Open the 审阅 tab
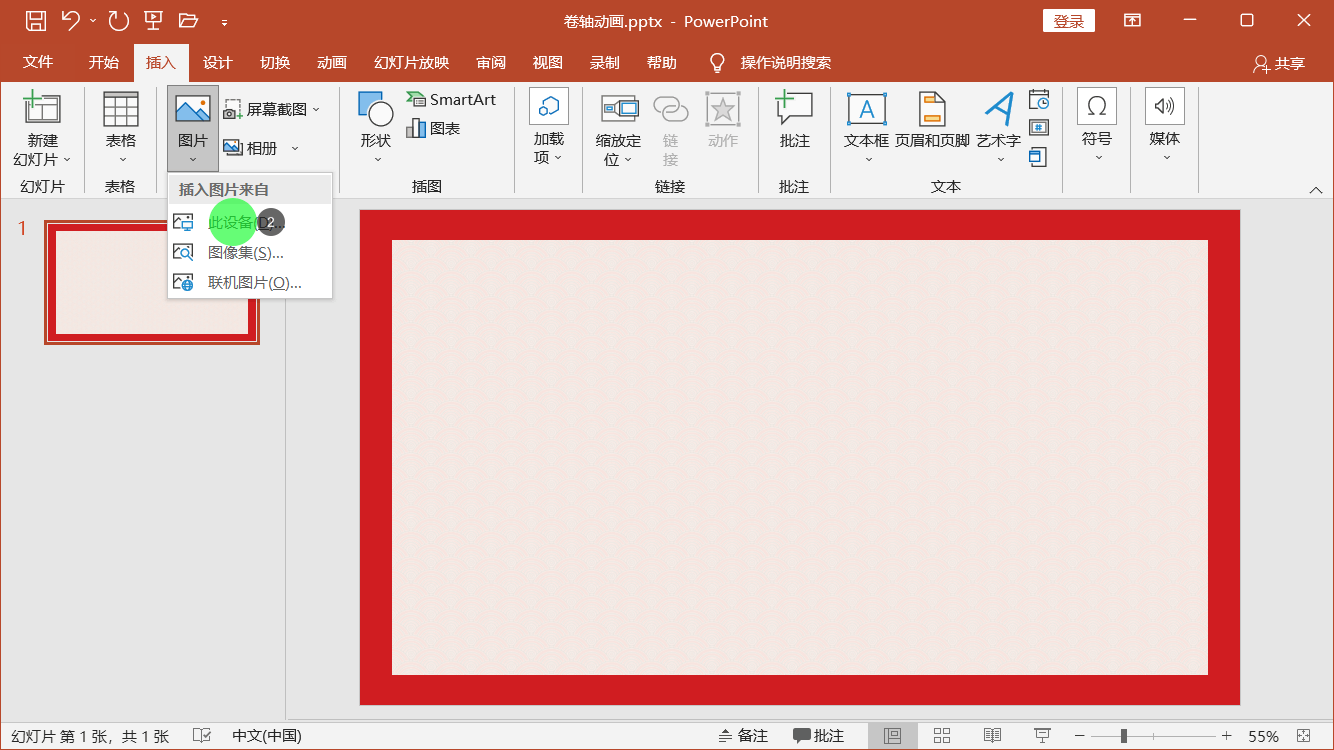Viewport: 1334px width, 750px height. [491, 62]
